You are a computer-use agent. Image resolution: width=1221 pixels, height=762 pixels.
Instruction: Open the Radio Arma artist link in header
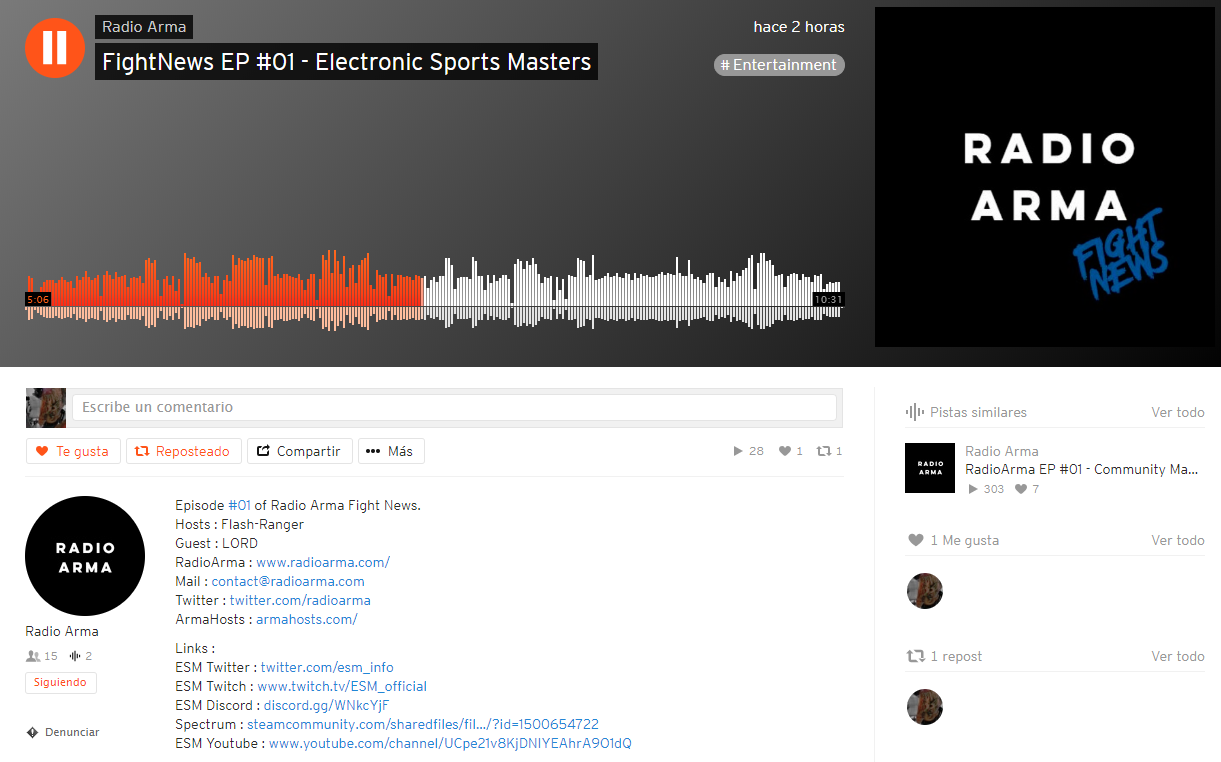point(144,27)
